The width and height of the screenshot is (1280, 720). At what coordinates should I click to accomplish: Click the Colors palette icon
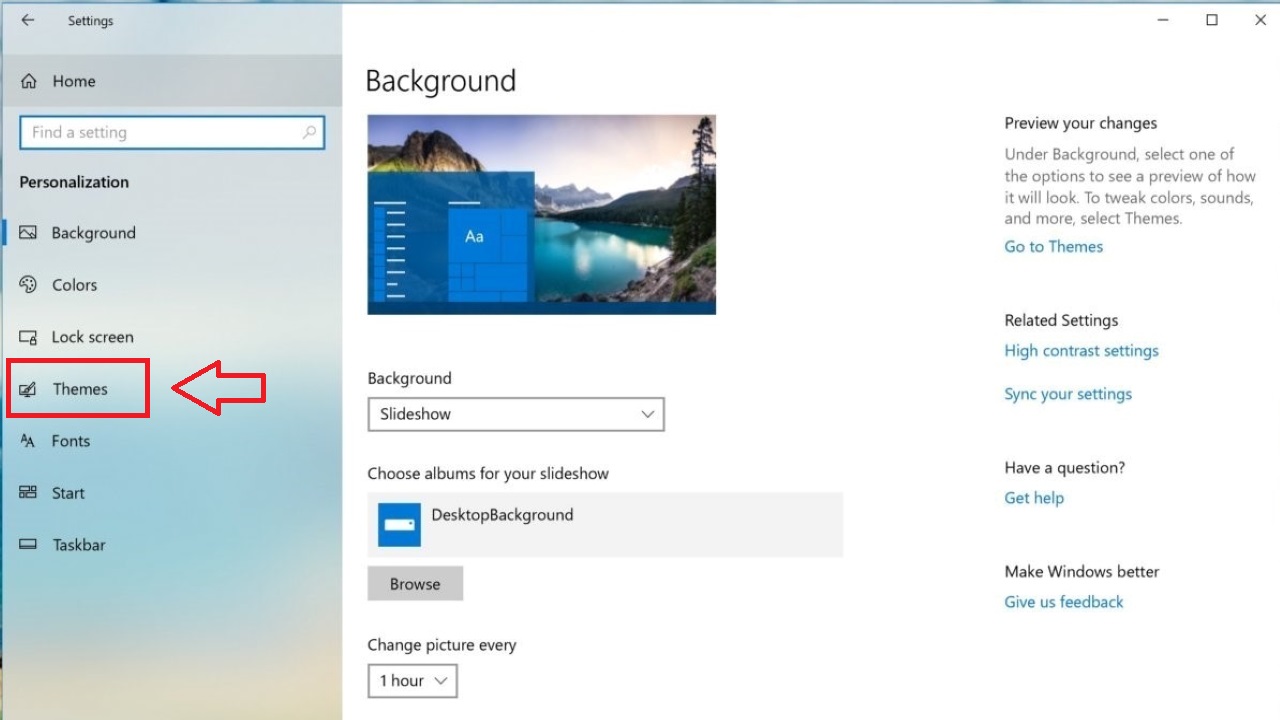pyautogui.click(x=28, y=285)
